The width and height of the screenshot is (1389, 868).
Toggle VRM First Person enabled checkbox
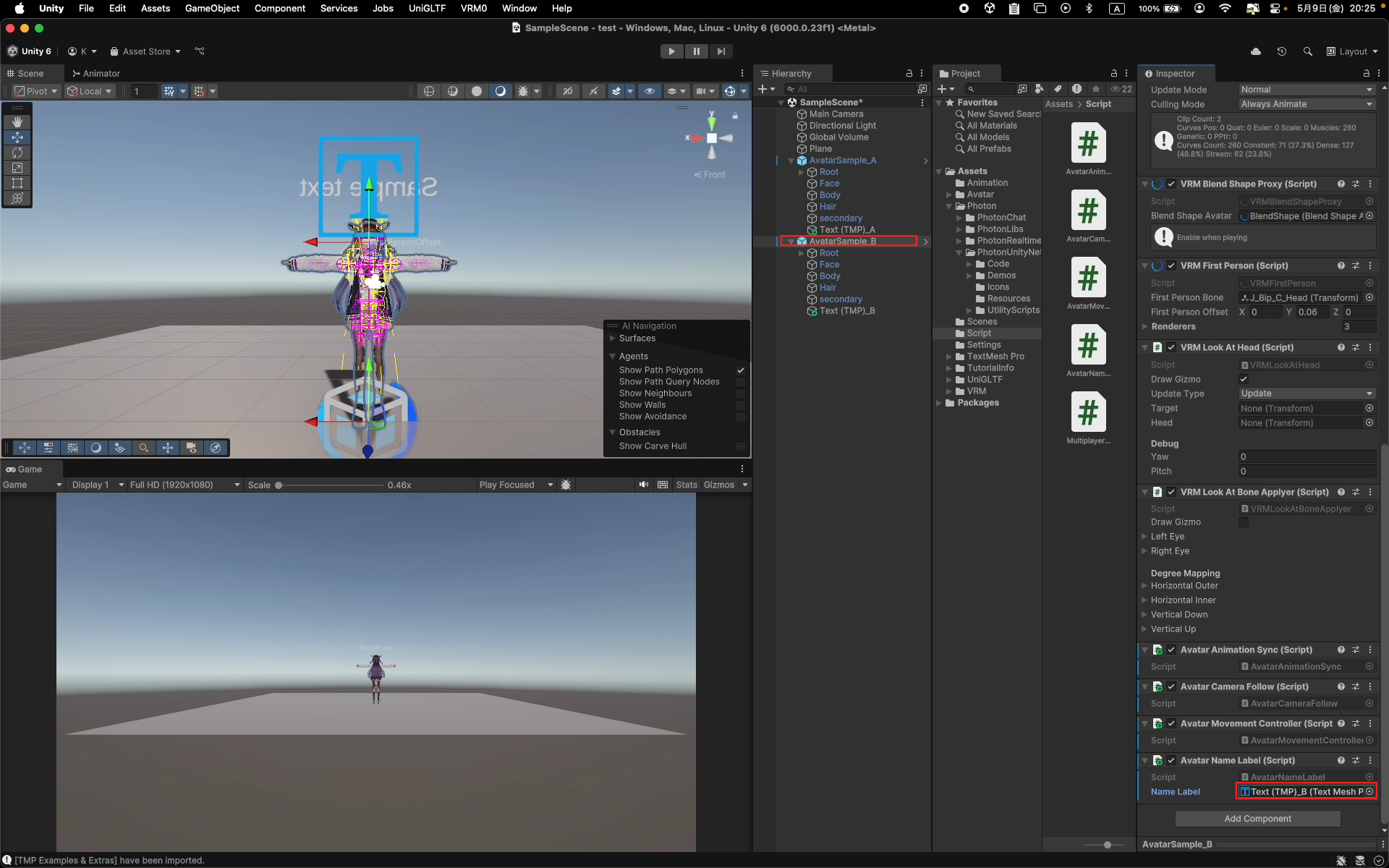click(x=1171, y=265)
